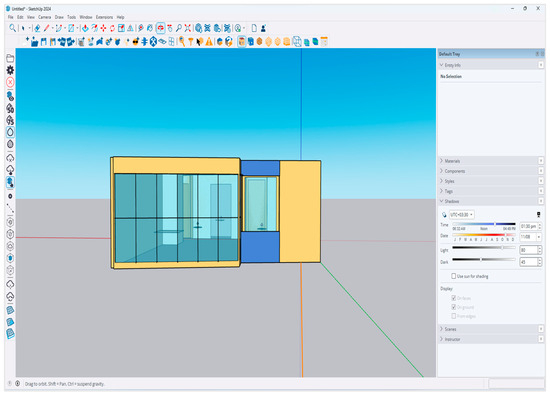Click the Measurements box in status bar

pos(516,384)
